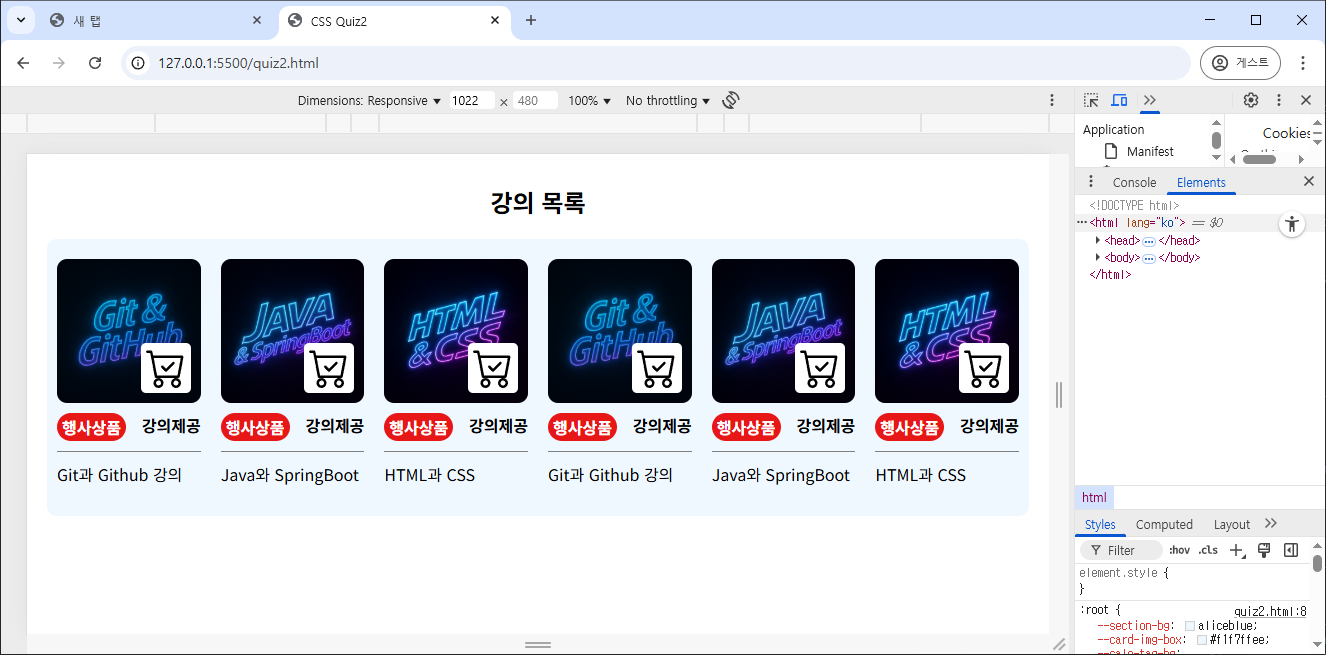
Task: Toggle computed styles sidebar icon
Action: [1291, 550]
